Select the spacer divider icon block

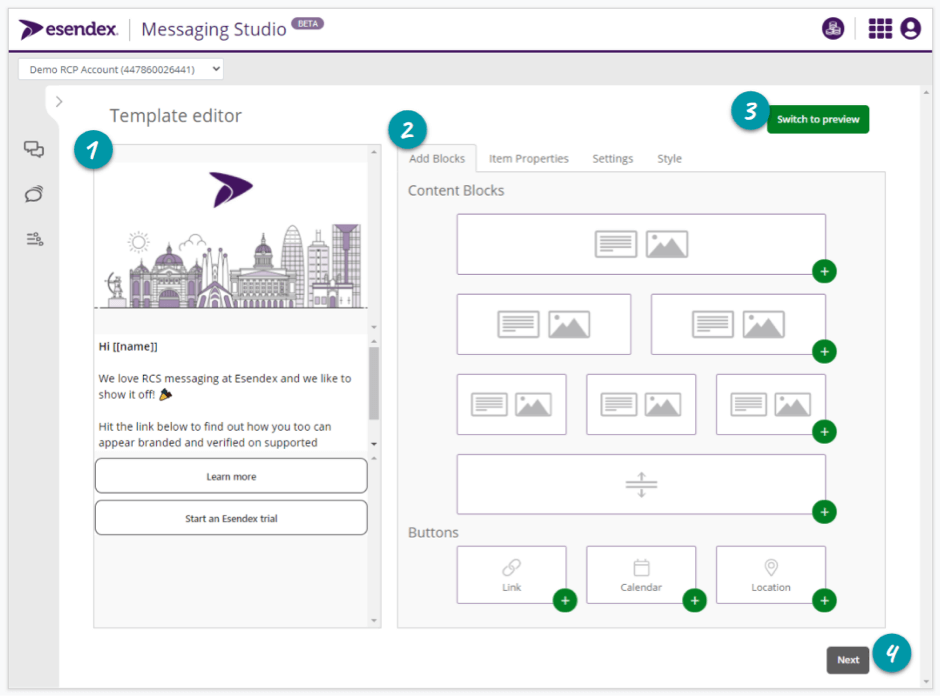(x=641, y=484)
